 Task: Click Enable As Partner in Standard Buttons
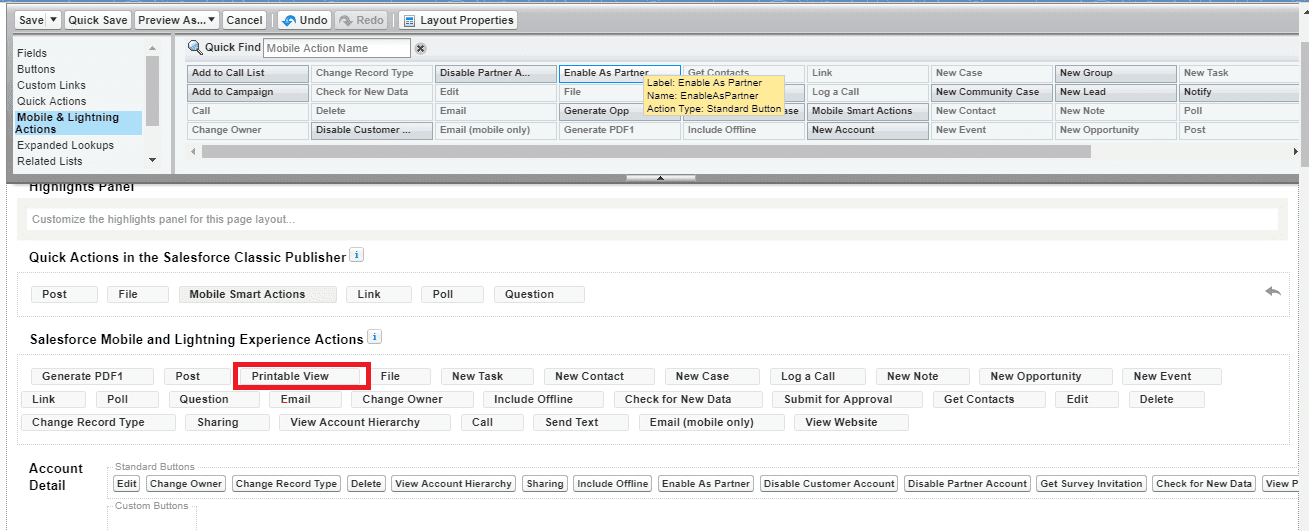click(x=706, y=483)
